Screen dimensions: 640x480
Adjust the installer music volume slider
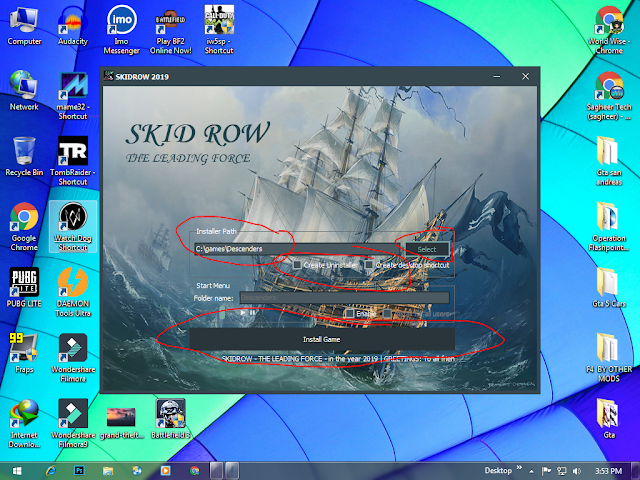click(x=222, y=313)
